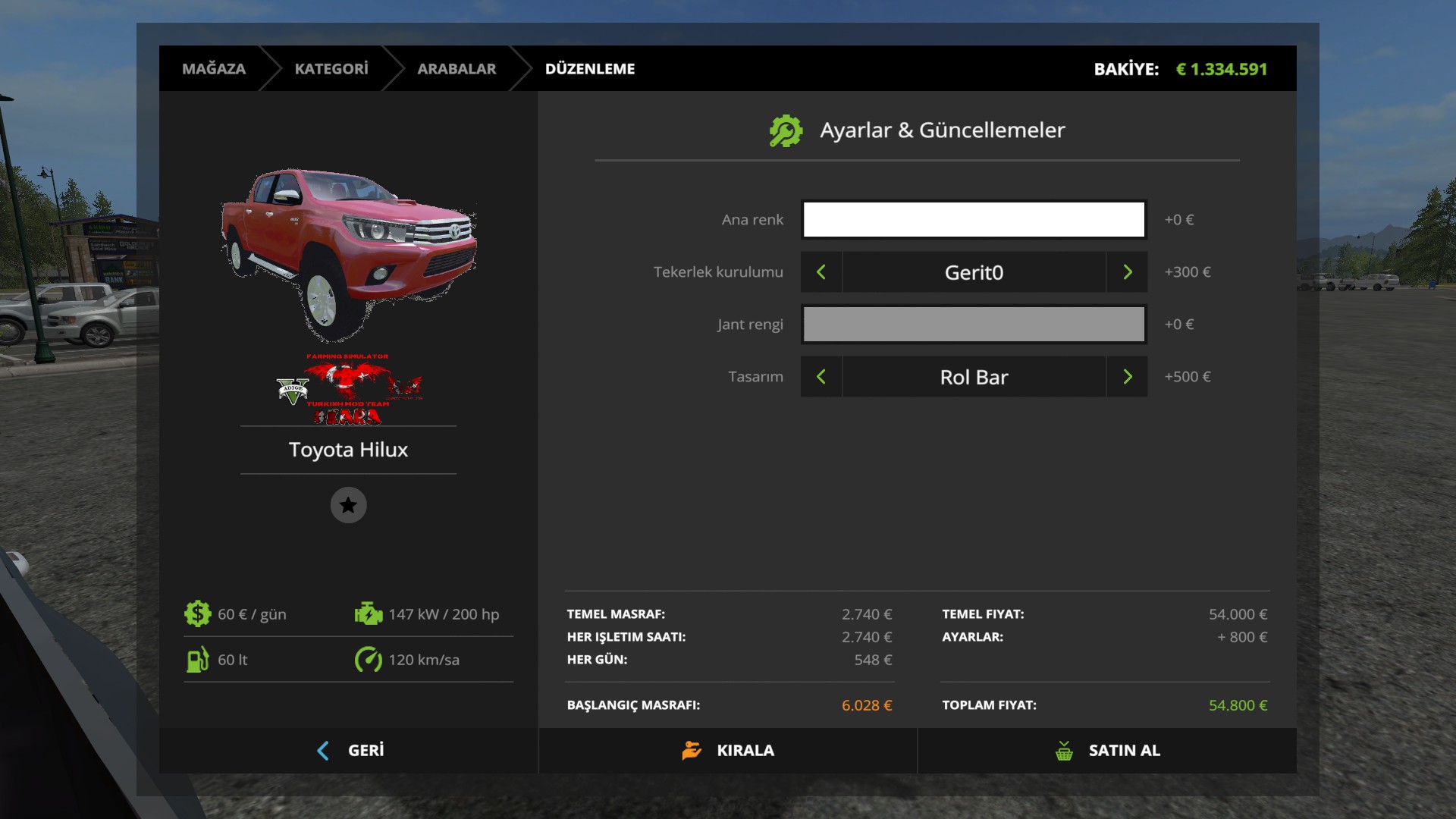Click the wrench gear settings icon
The width and height of the screenshot is (1456, 819).
(786, 130)
